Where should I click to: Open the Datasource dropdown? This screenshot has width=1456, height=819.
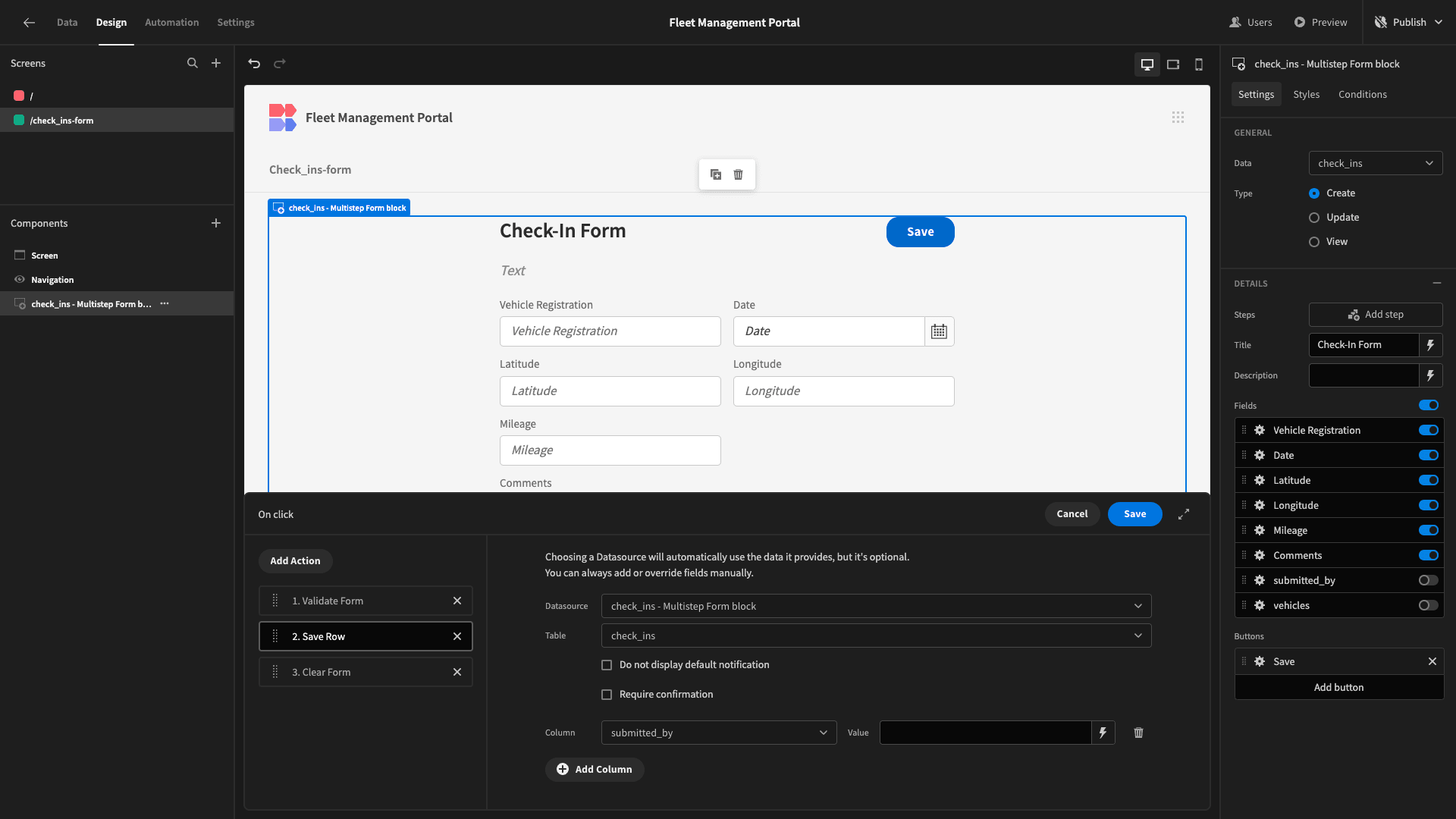[876, 606]
